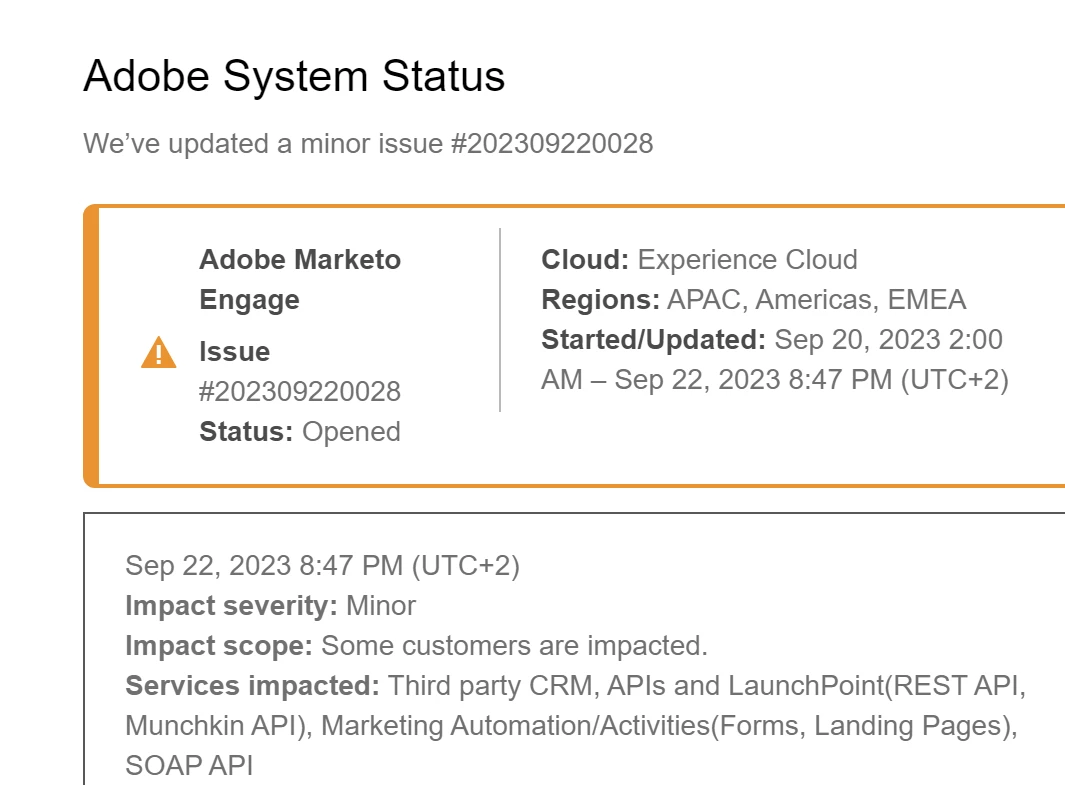
Task: Click the update timestamp above Impact severity
Action: (x=322, y=566)
